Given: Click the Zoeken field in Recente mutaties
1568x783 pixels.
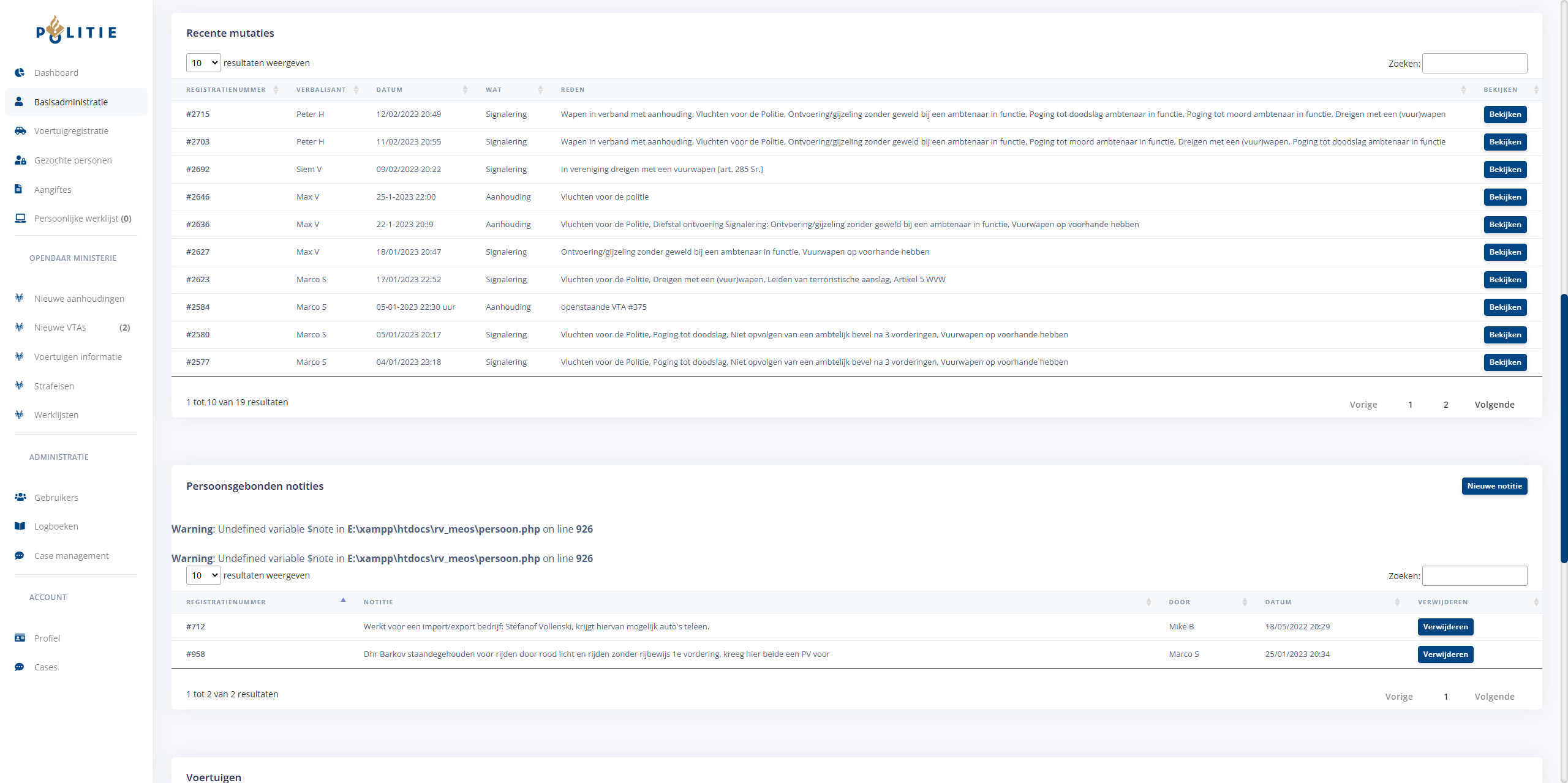Looking at the screenshot, I should (x=1474, y=64).
